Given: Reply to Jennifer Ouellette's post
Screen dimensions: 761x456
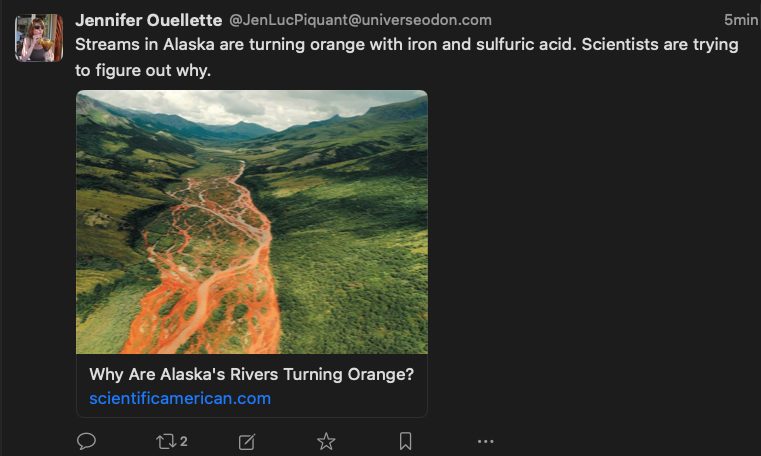Looking at the screenshot, I should [87, 441].
